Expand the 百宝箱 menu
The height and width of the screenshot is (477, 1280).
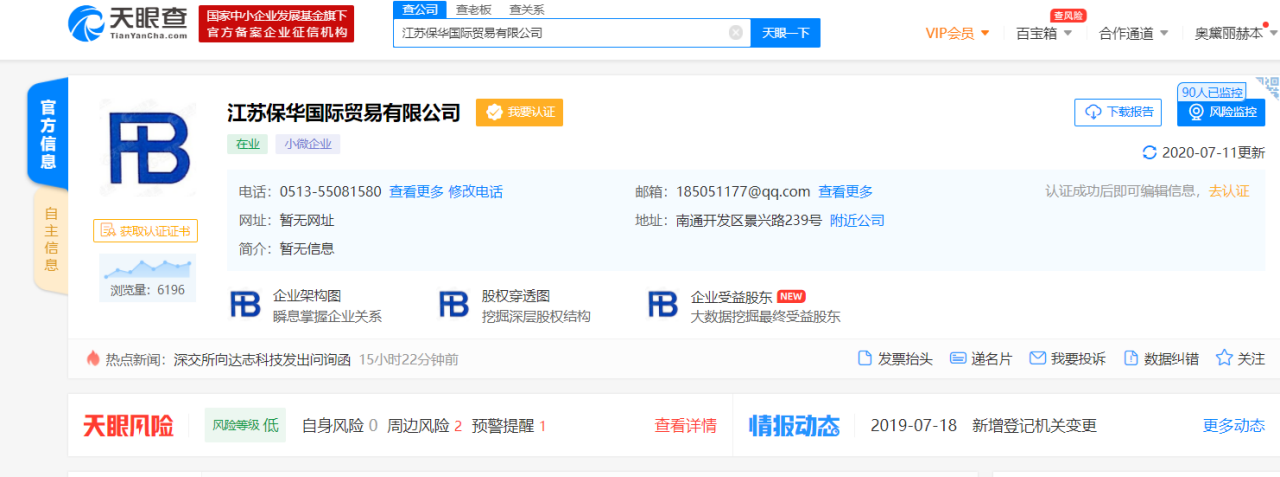click(1044, 33)
